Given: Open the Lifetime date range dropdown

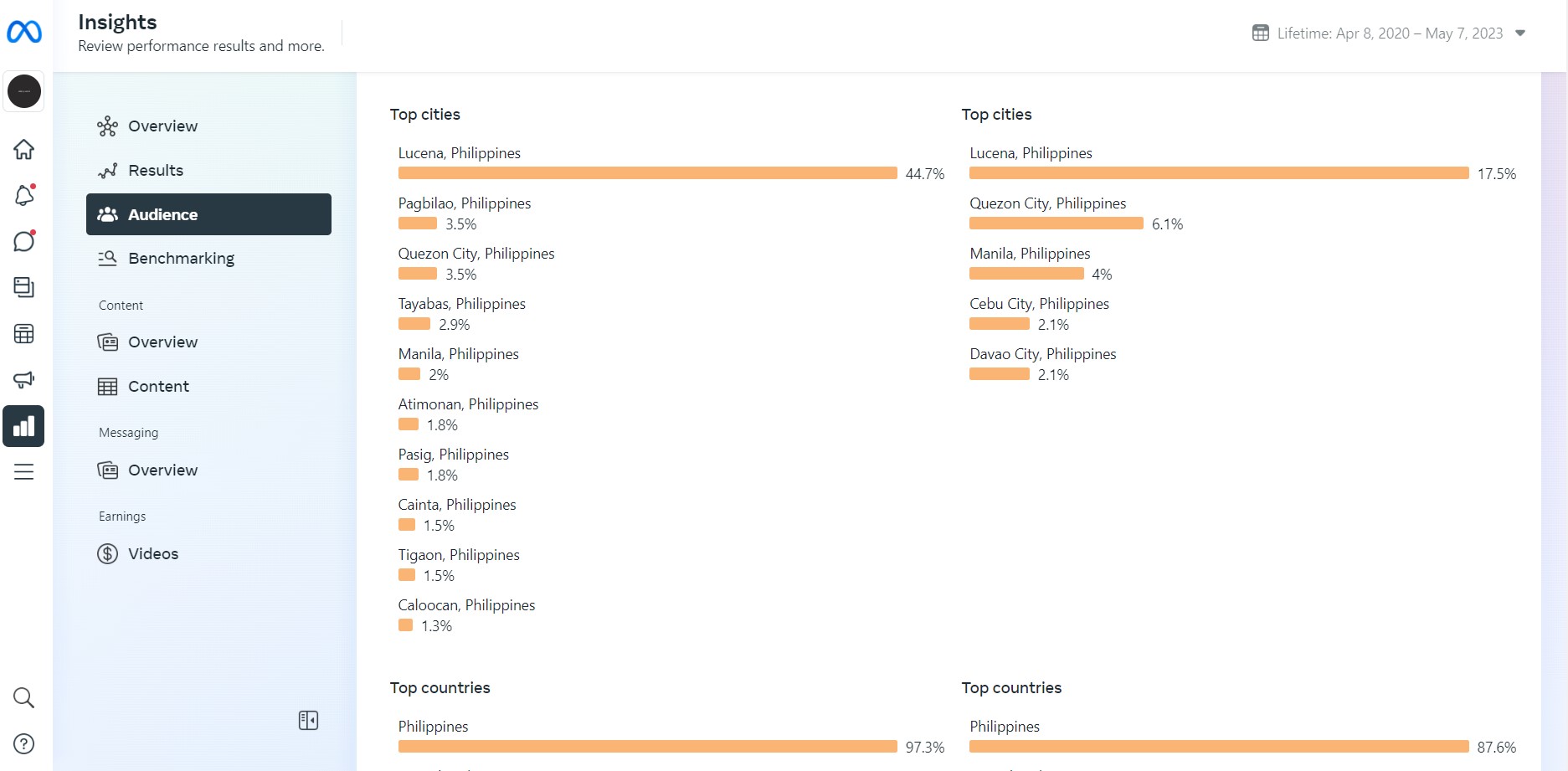Looking at the screenshot, I should tap(1389, 33).
